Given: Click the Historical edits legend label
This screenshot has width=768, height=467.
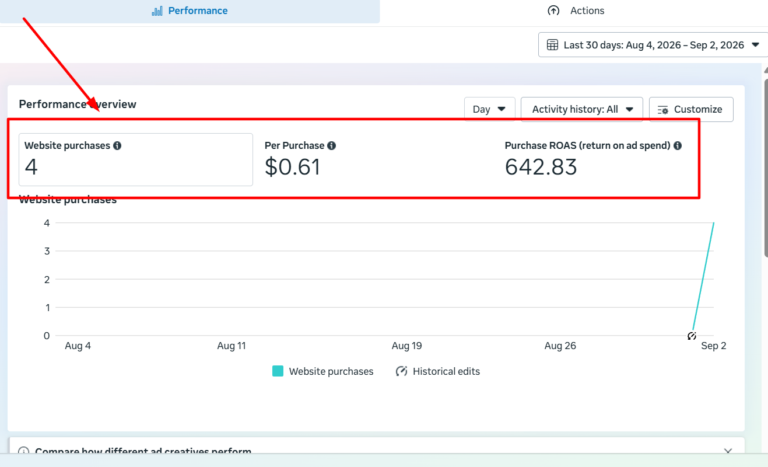Looking at the screenshot, I should [446, 371].
